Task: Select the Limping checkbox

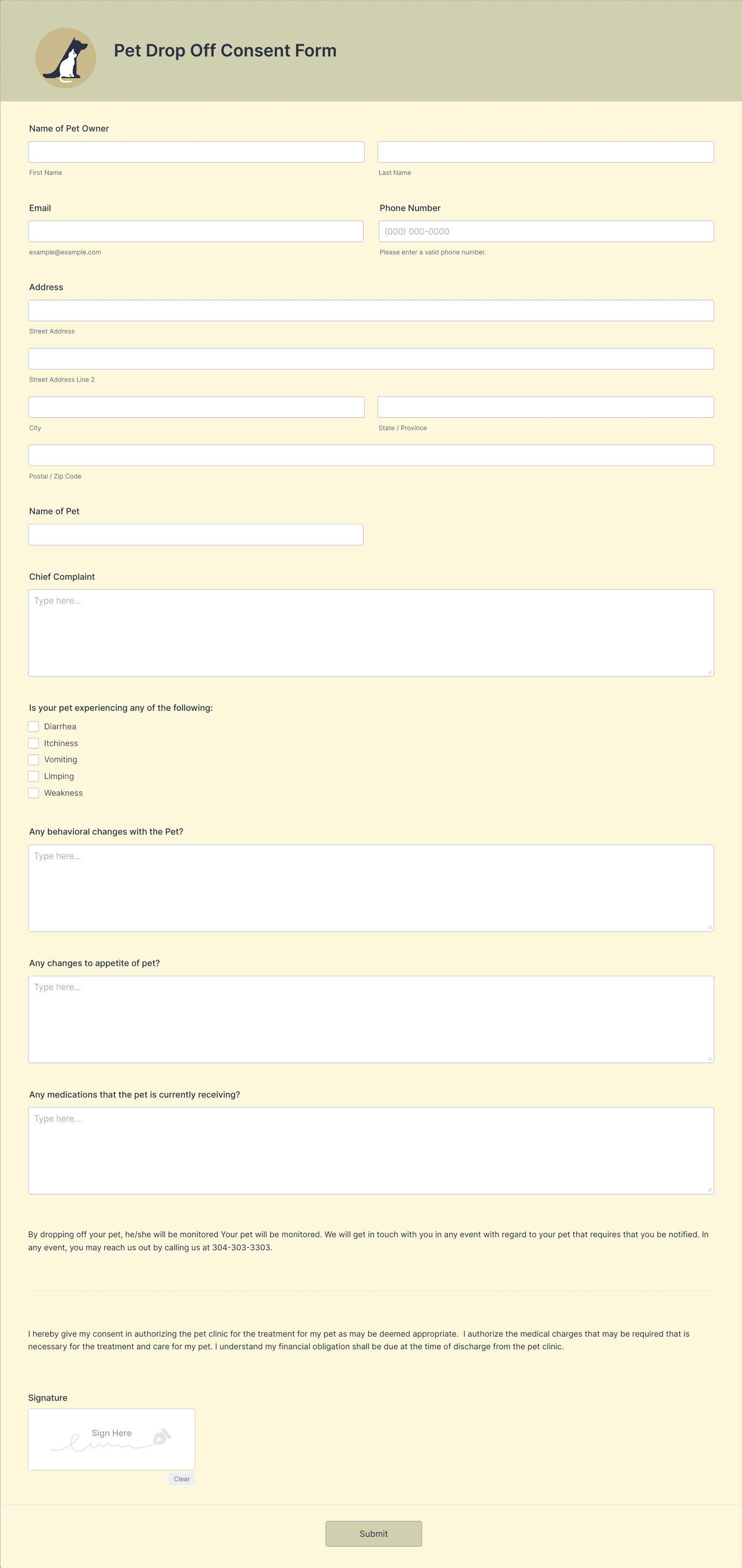Action: point(33,776)
